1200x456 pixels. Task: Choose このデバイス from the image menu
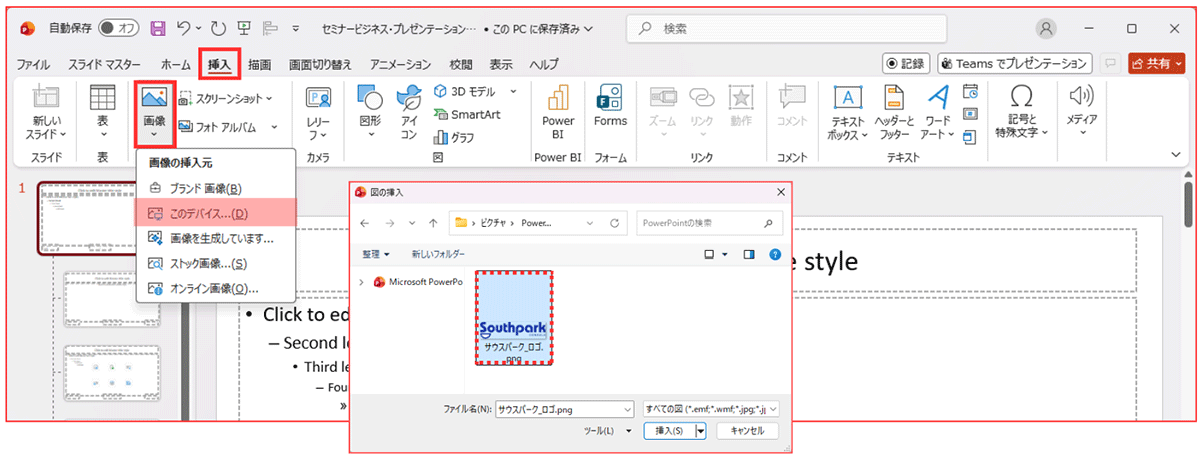(216, 213)
